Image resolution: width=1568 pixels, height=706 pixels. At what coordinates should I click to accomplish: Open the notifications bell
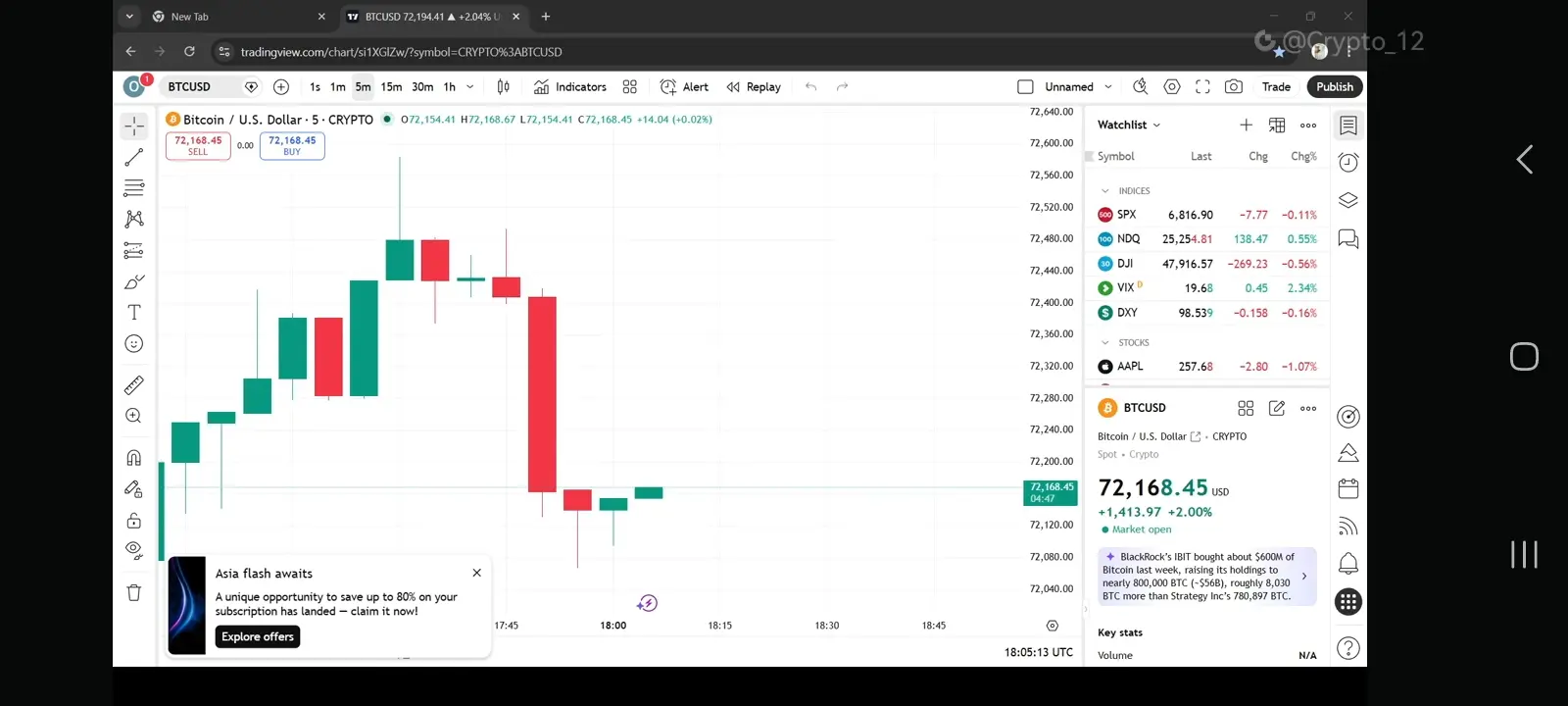1348,564
